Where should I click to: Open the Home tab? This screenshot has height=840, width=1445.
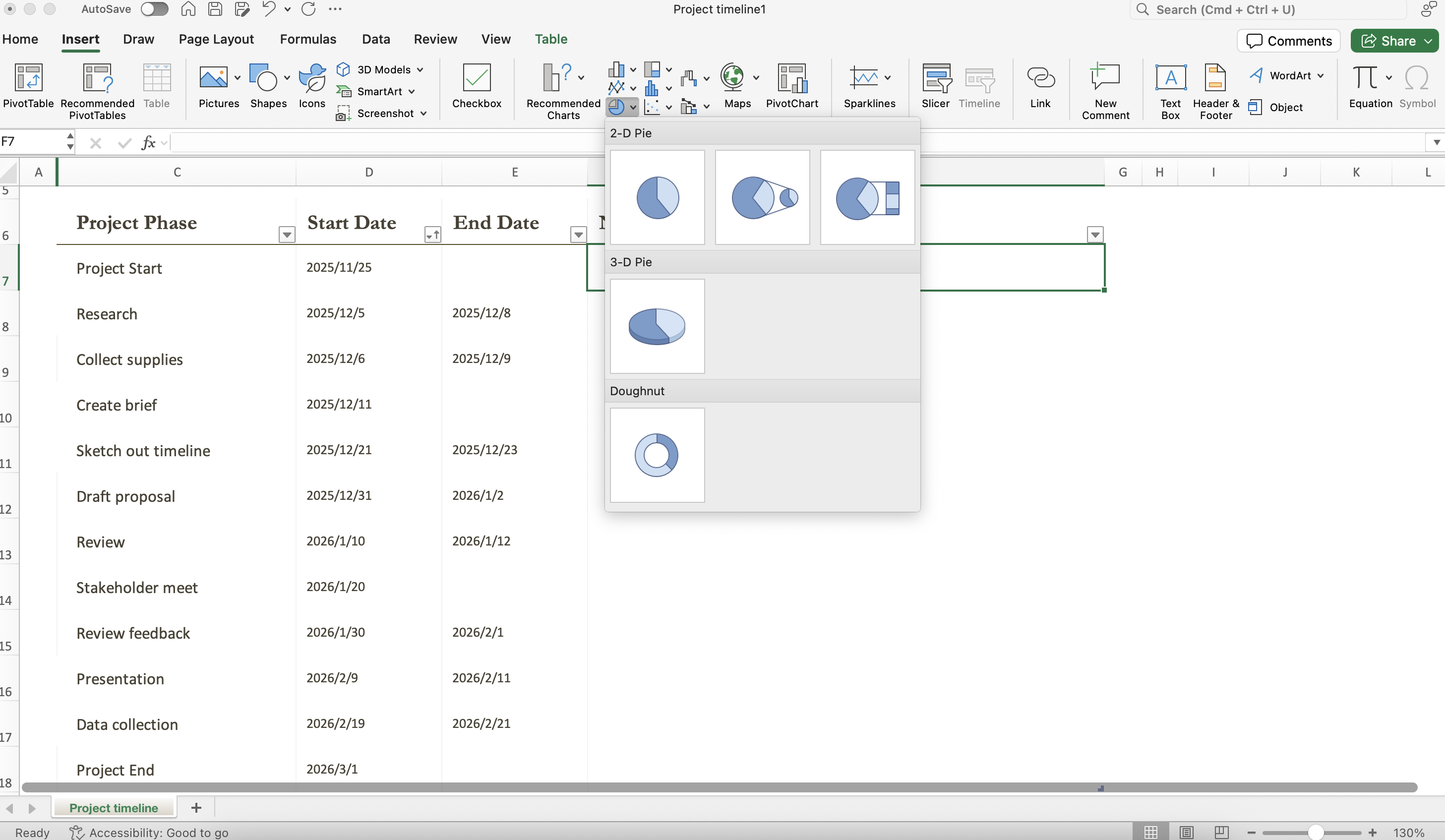point(20,39)
